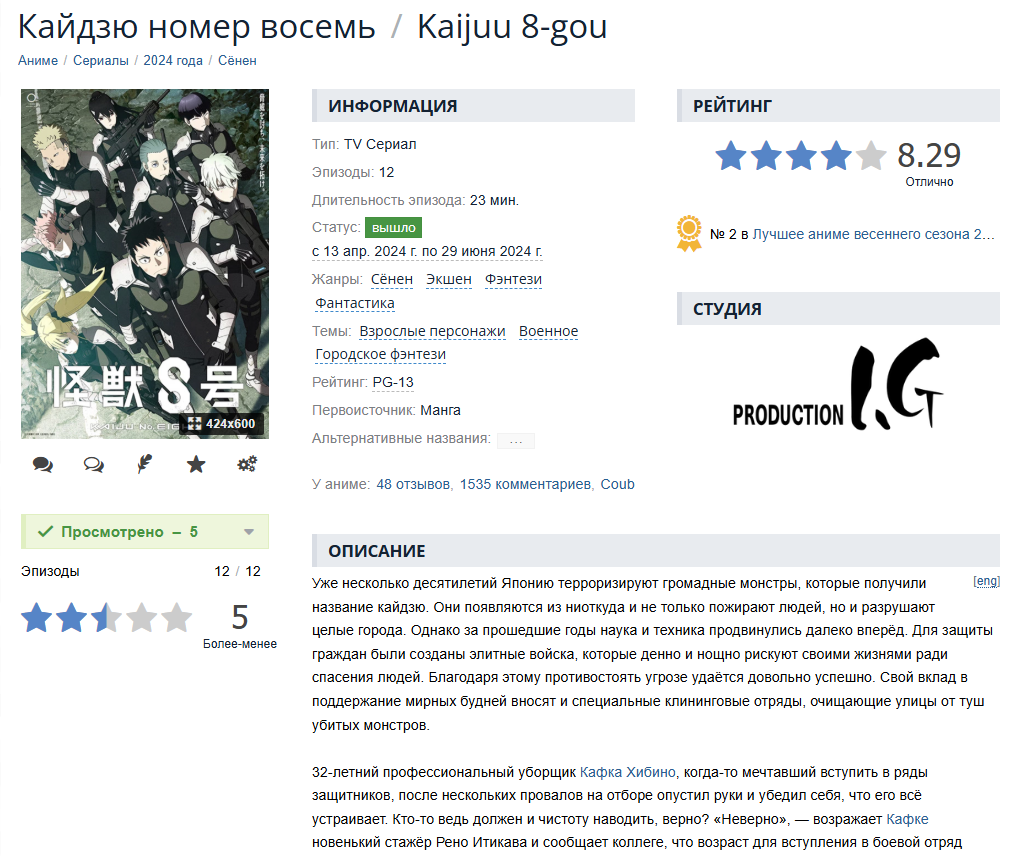Image resolution: width=1013 pixels, height=858 pixels.
Task: Click the outlined speech bubbles discussion icon
Action: (94, 464)
